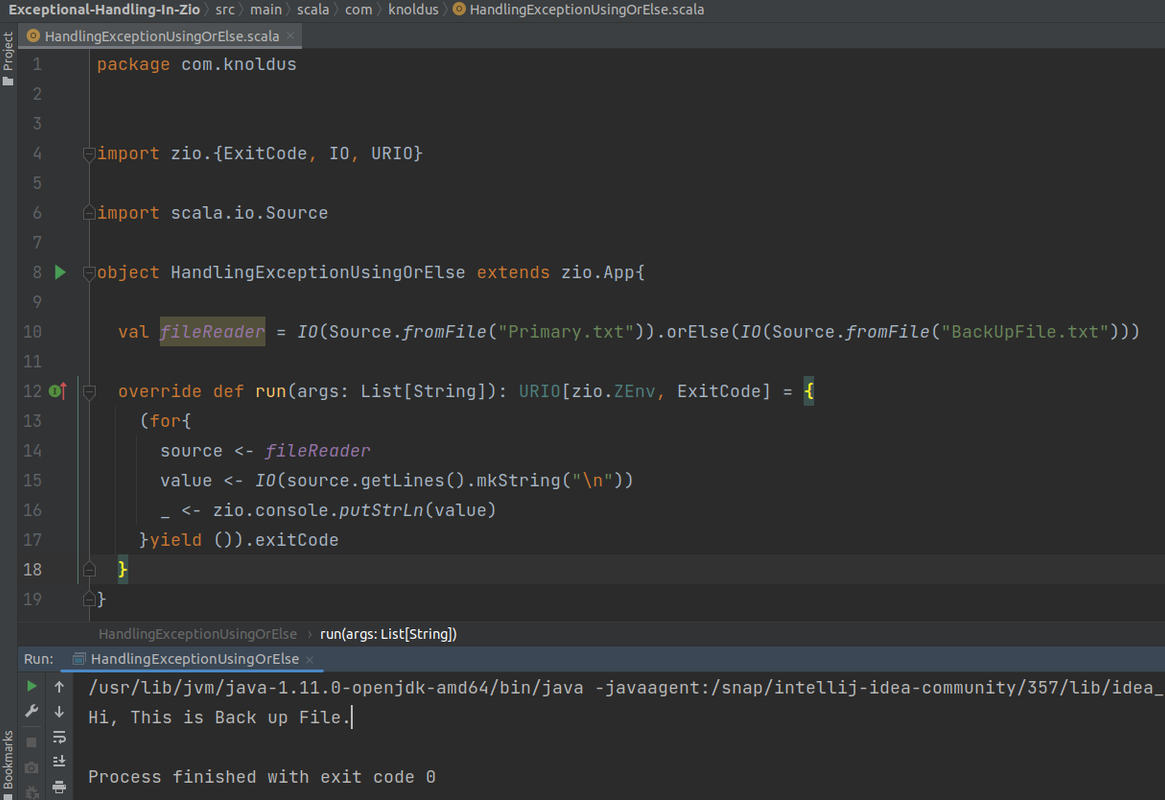Click the yellow opening brace on line 12
The width and height of the screenshot is (1165, 800).
(x=809, y=391)
